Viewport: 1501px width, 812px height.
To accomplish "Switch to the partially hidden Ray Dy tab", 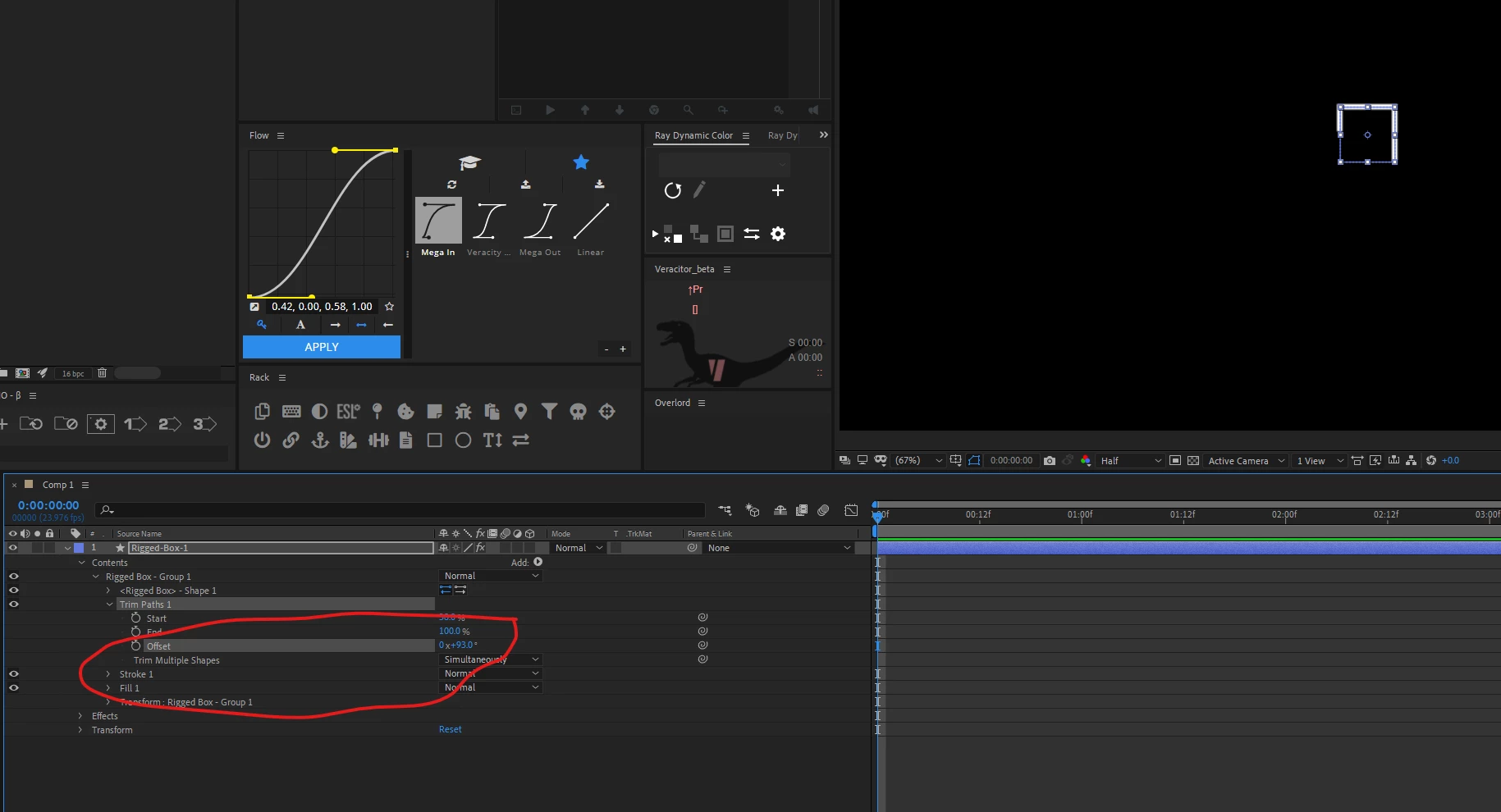I will tap(782, 136).
